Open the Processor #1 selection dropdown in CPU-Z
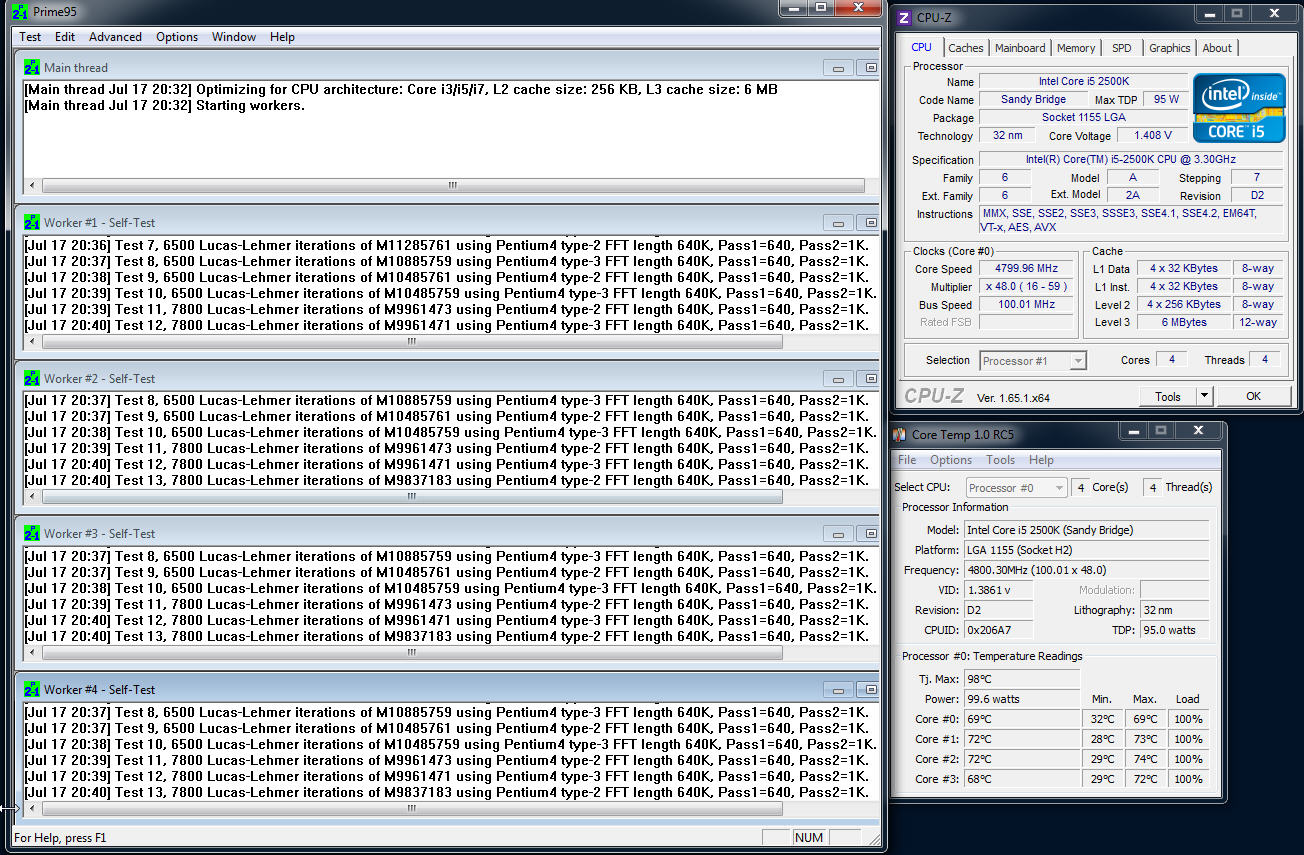Viewport: 1304px width, 855px height. pyautogui.click(x=1033, y=361)
